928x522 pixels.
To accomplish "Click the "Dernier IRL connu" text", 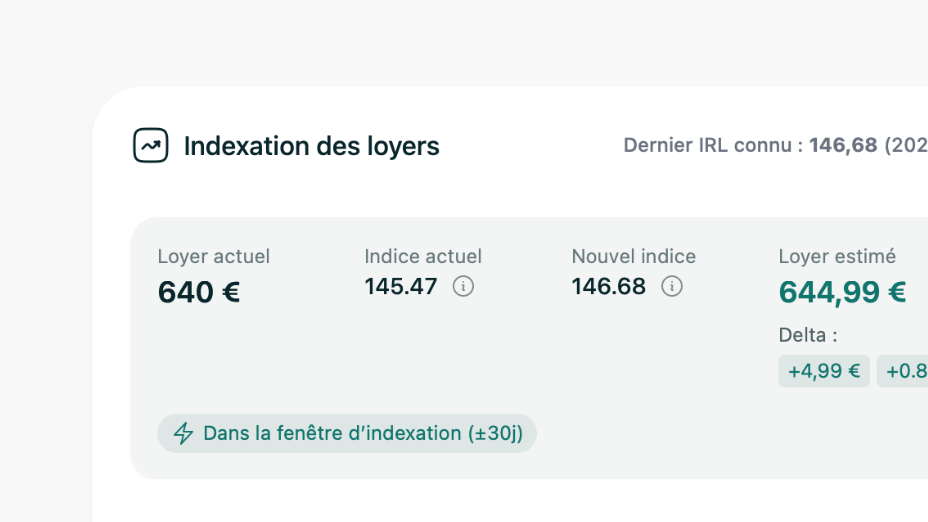I will click(713, 146).
